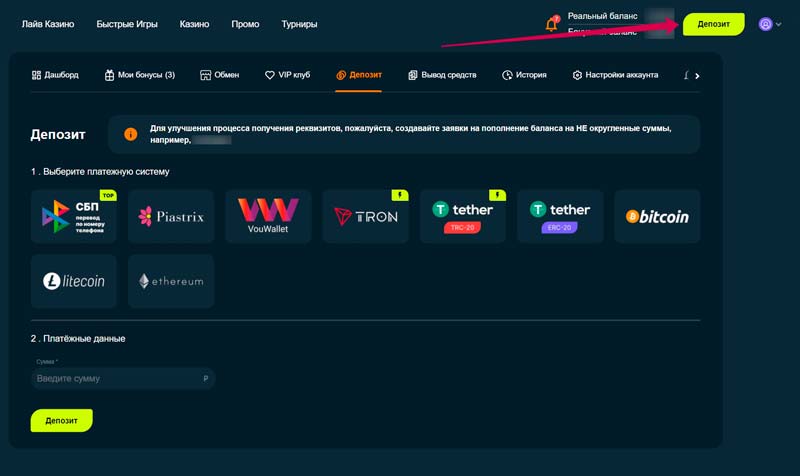Pick the TRON payment tile

pos(365,216)
